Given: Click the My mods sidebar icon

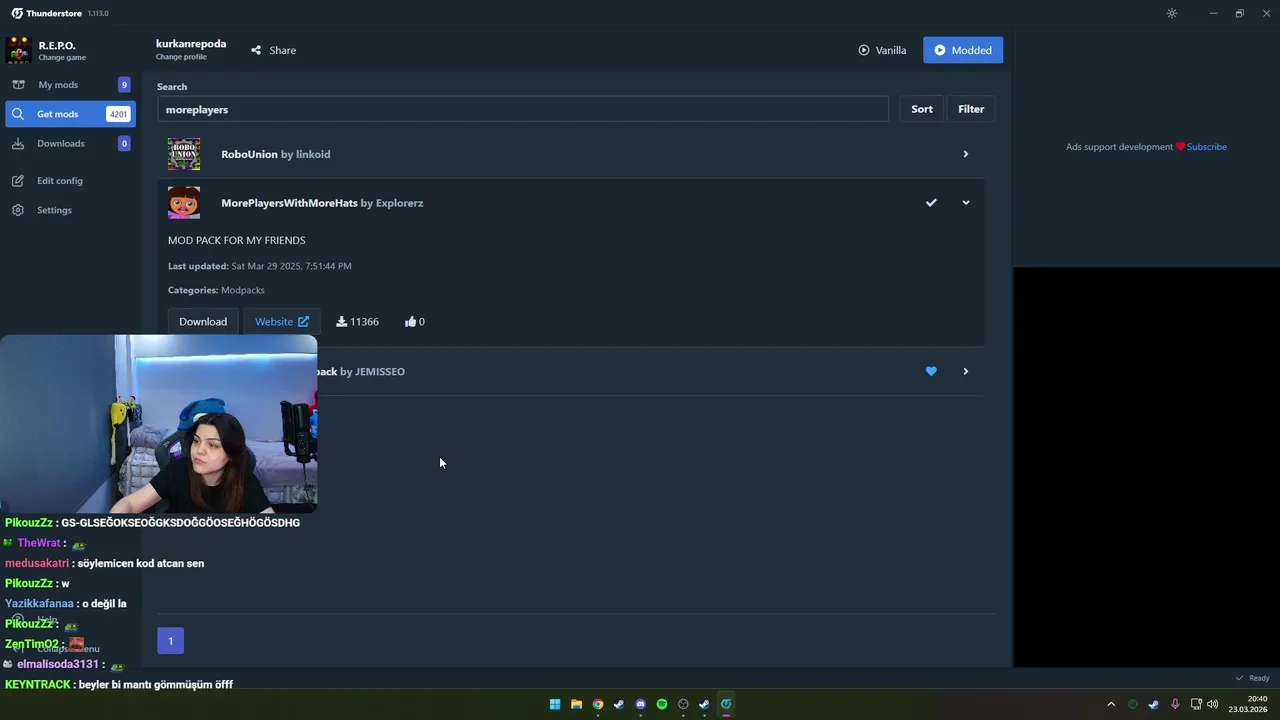Looking at the screenshot, I should [x=18, y=85].
